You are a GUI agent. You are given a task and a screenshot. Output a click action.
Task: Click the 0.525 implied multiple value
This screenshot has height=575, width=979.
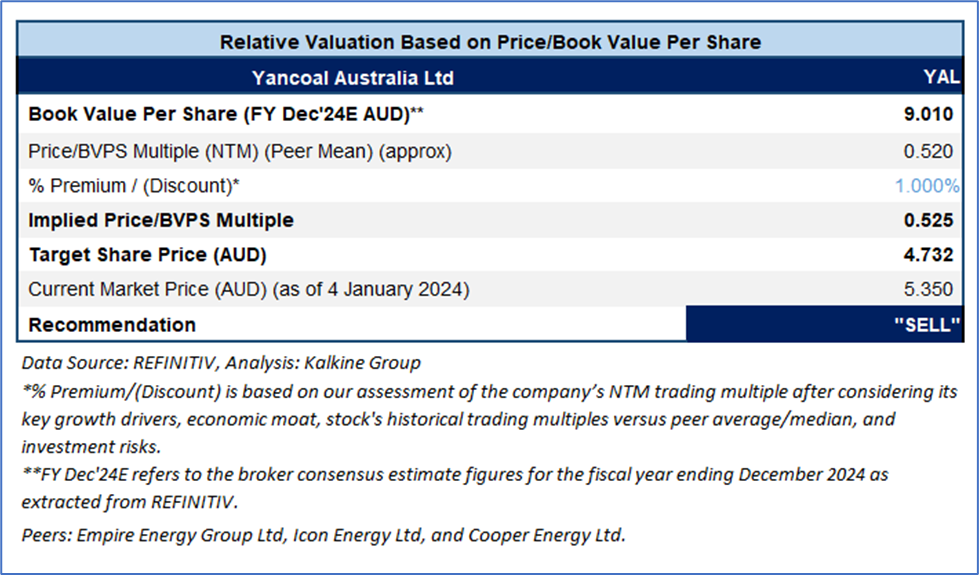pos(928,220)
